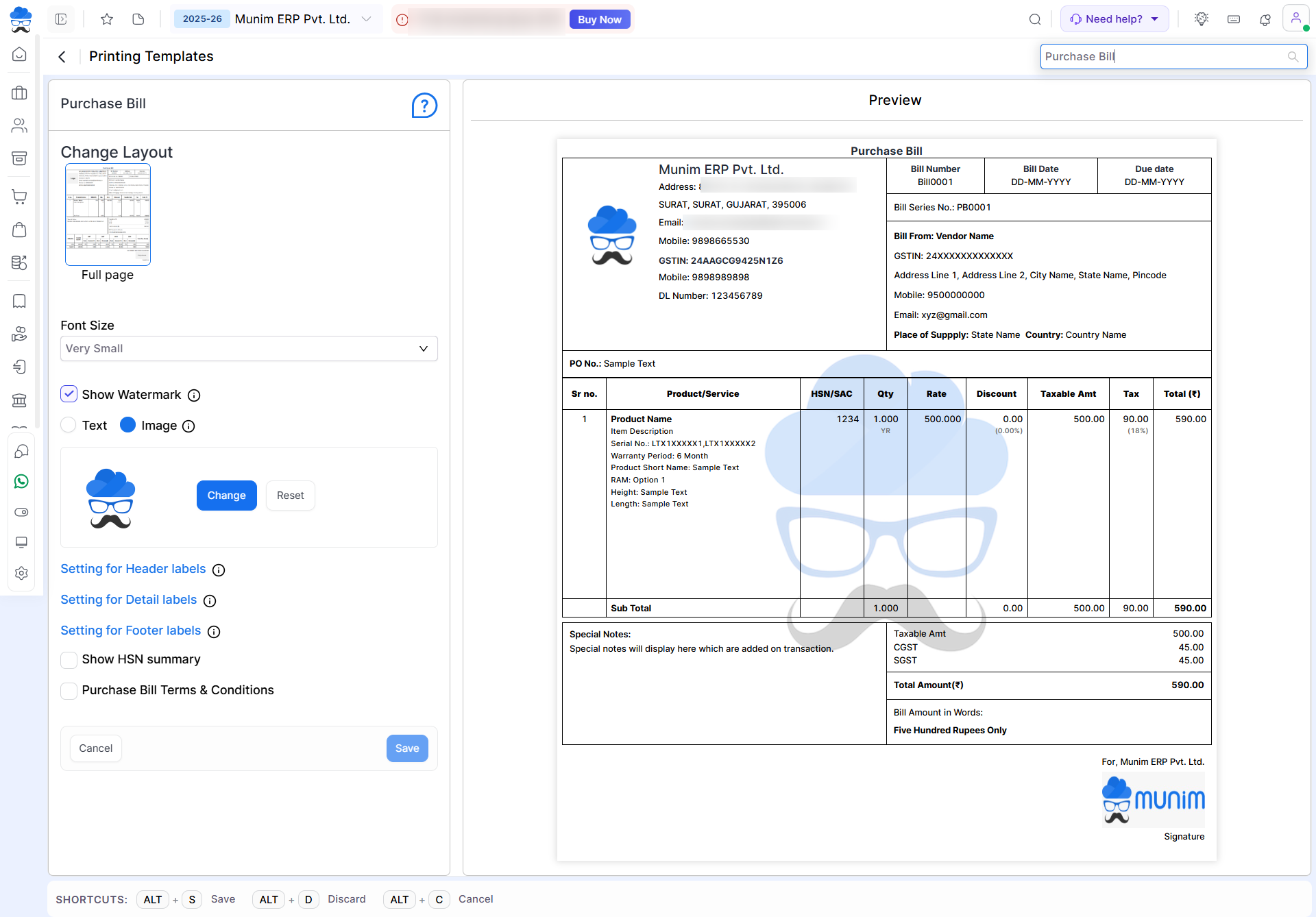
Task: Open the WhatsApp sidebar icon
Action: [x=21, y=482]
